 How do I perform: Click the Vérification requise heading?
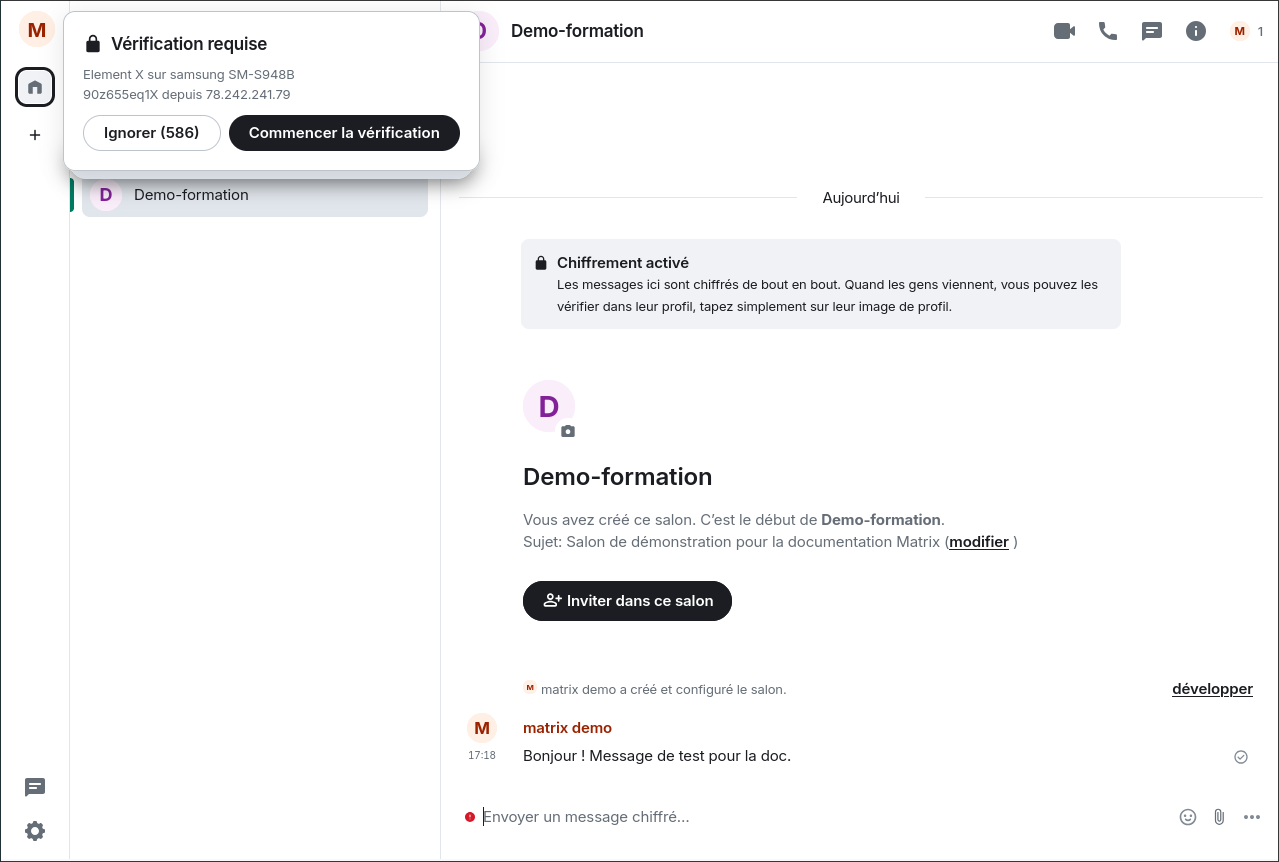tap(189, 44)
